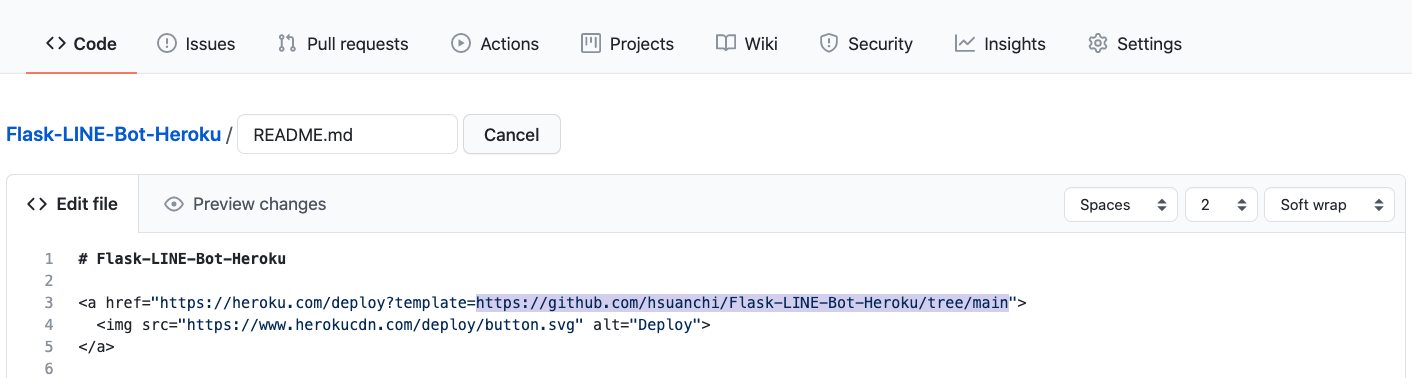Click the heading line '# Flask-LINE-Bot-Heroku'
The height and width of the screenshot is (378, 1412).
pyautogui.click(x=182, y=258)
